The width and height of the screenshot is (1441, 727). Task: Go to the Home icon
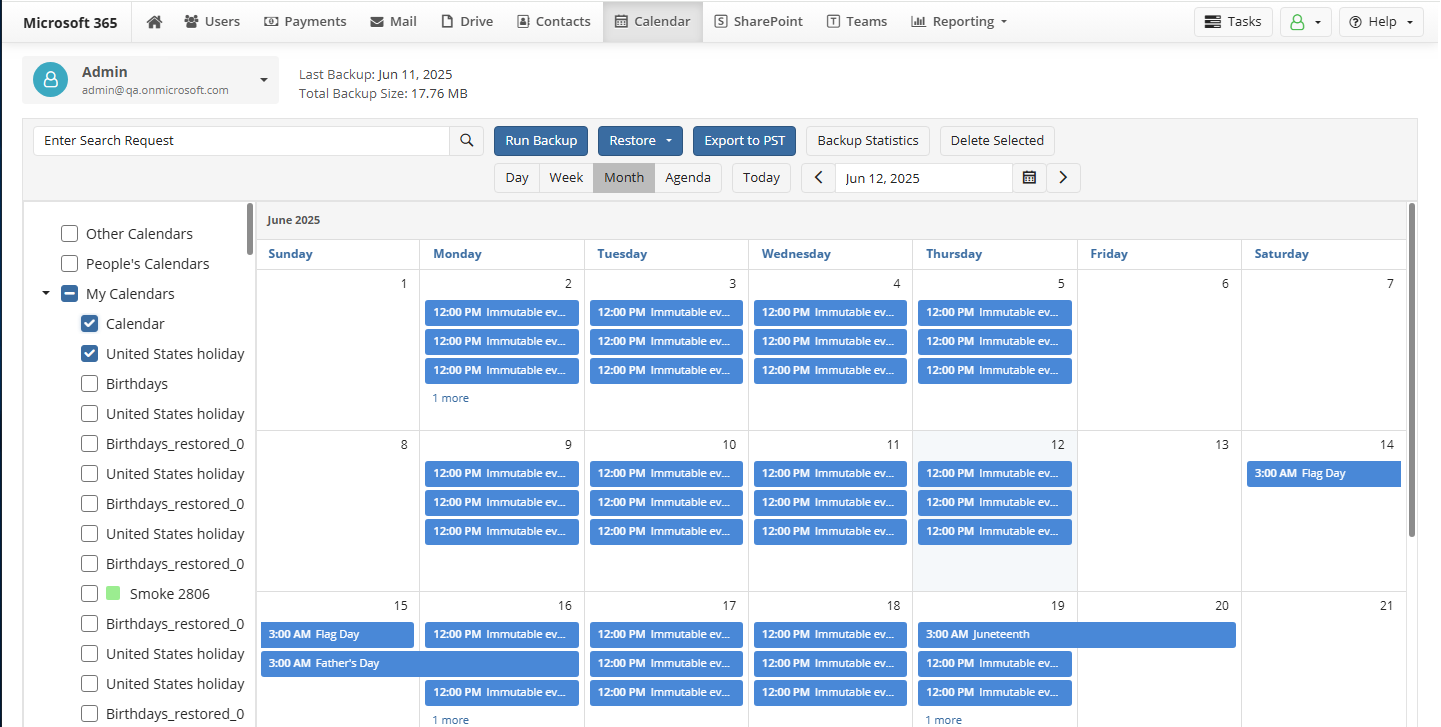[x=154, y=21]
